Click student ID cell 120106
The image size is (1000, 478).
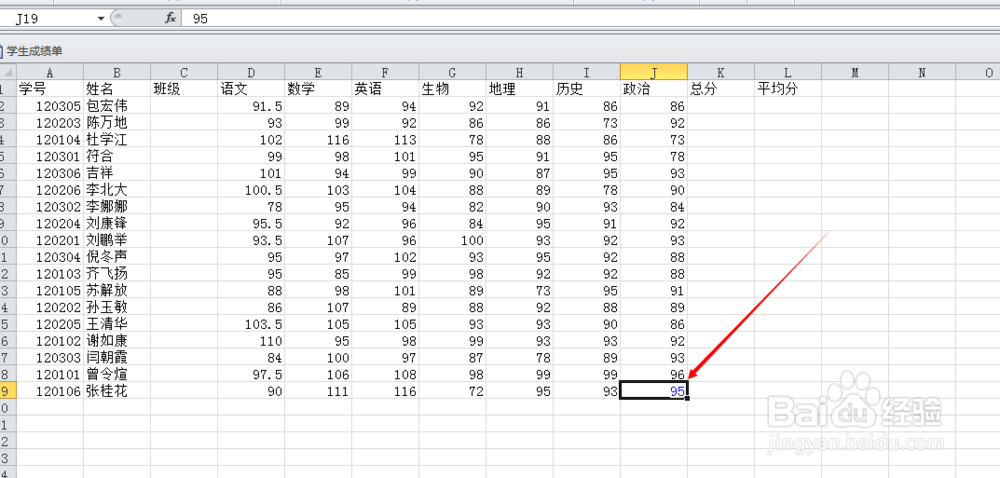pyautogui.click(x=50, y=391)
